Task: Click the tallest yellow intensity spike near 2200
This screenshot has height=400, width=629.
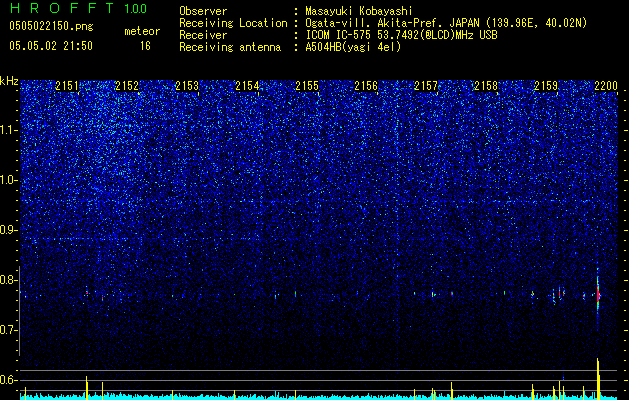Action: pos(598,379)
